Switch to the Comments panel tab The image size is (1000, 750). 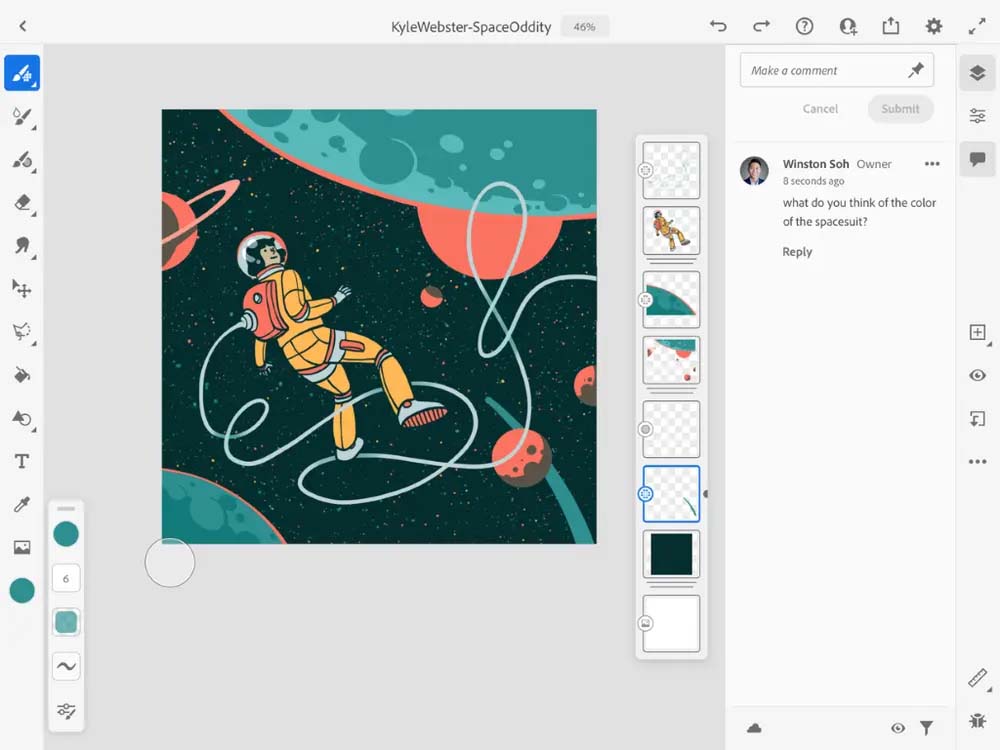[977, 159]
